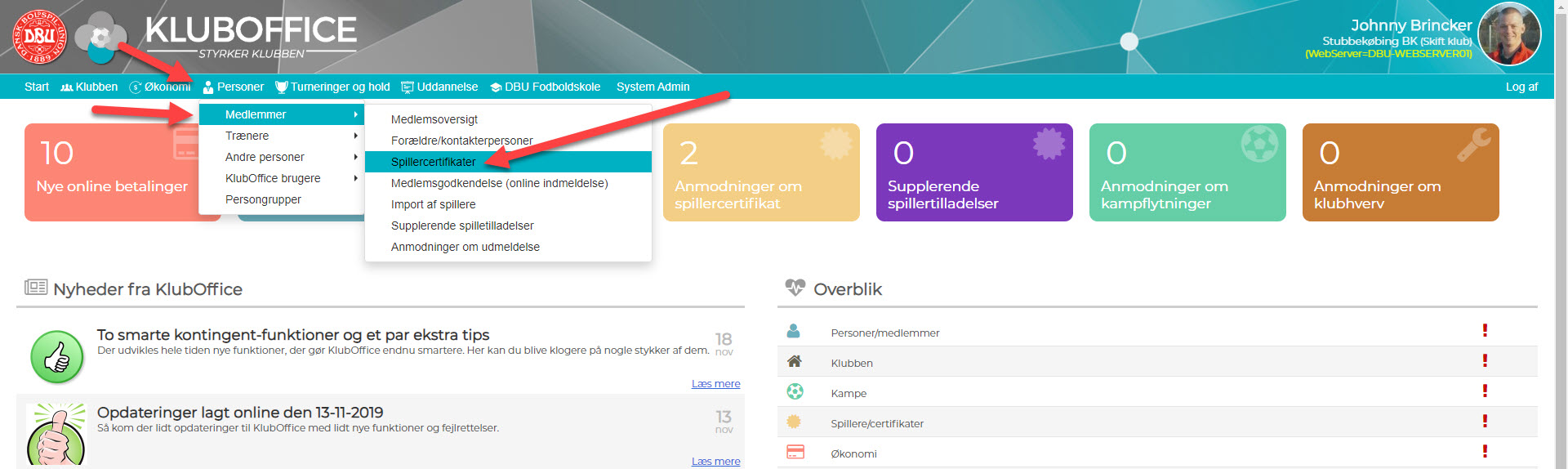Click the green thumbs-up news icon
1568x469 pixels.
tap(57, 357)
